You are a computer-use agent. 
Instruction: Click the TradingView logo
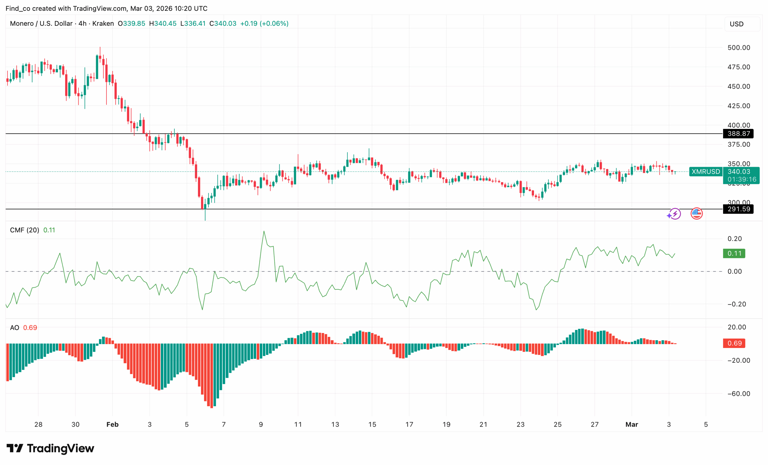point(50,448)
